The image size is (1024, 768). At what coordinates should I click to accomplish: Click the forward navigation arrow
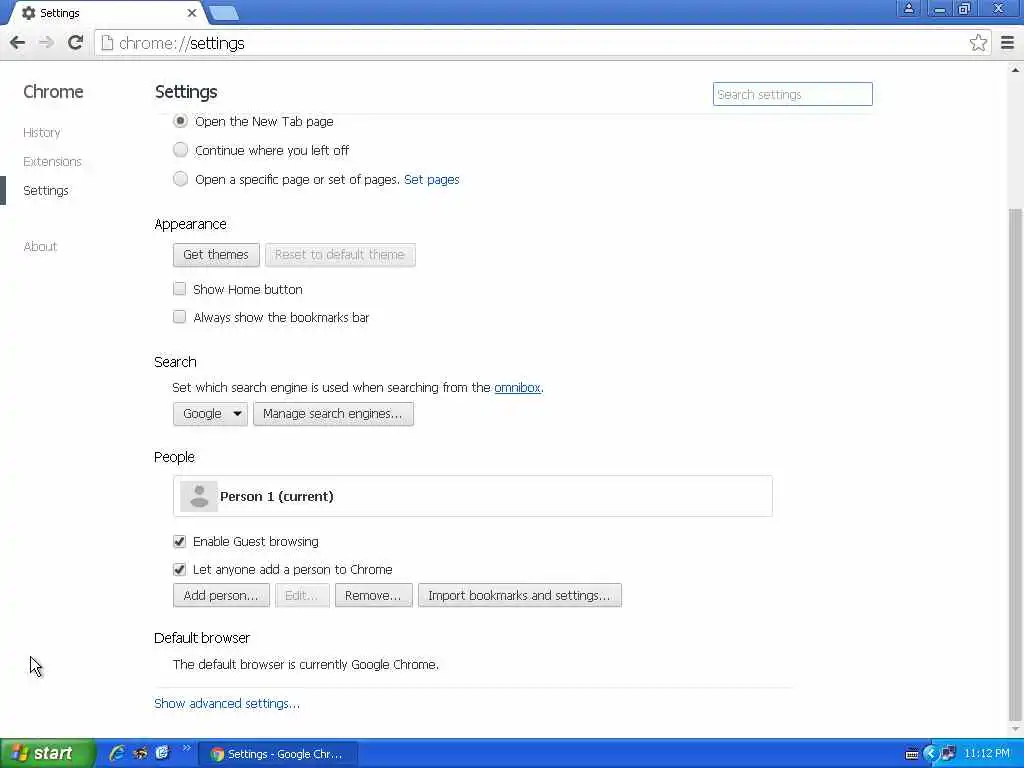point(46,43)
